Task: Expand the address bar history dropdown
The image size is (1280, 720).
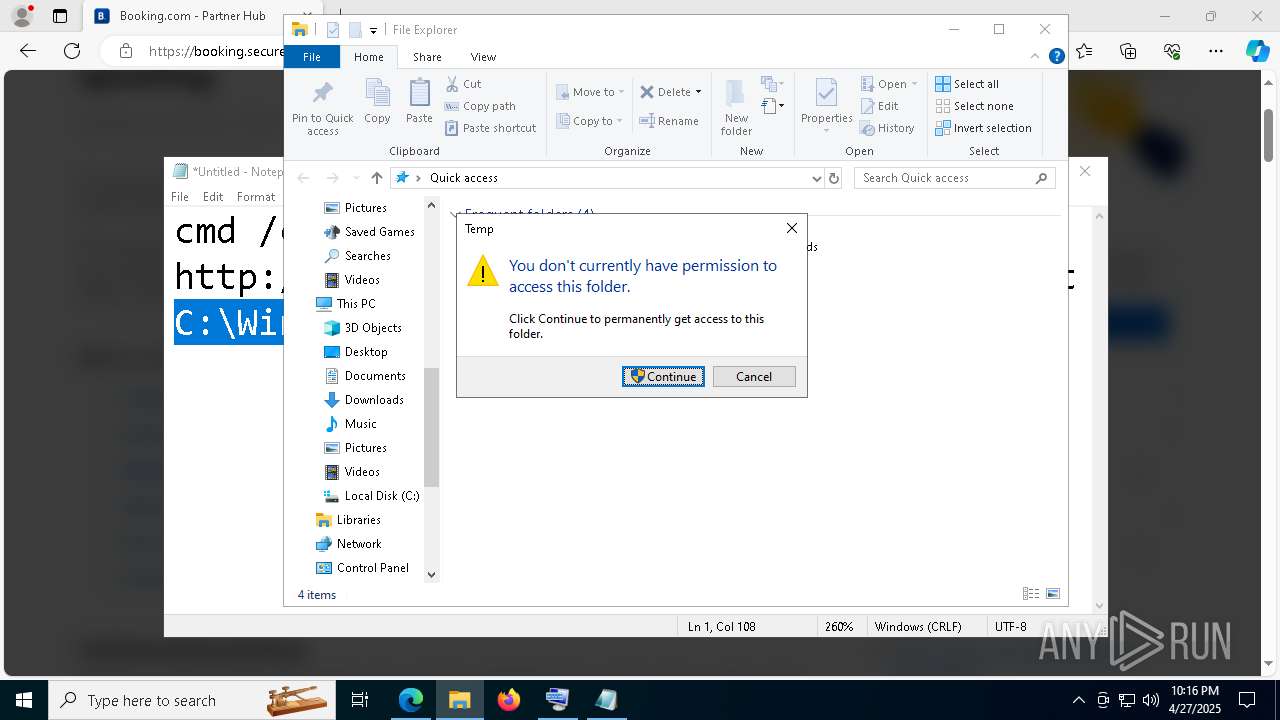Action: (817, 178)
